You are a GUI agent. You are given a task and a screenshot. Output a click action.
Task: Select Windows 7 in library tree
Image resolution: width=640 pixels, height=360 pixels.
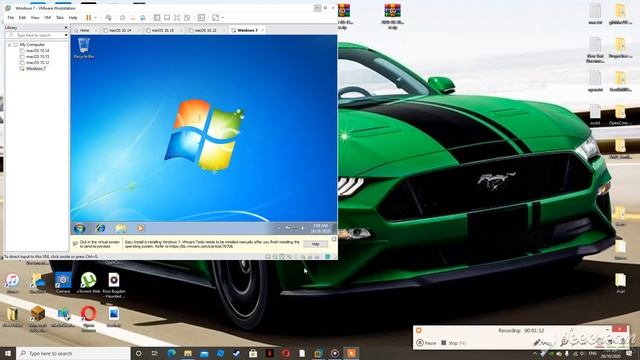[x=36, y=69]
